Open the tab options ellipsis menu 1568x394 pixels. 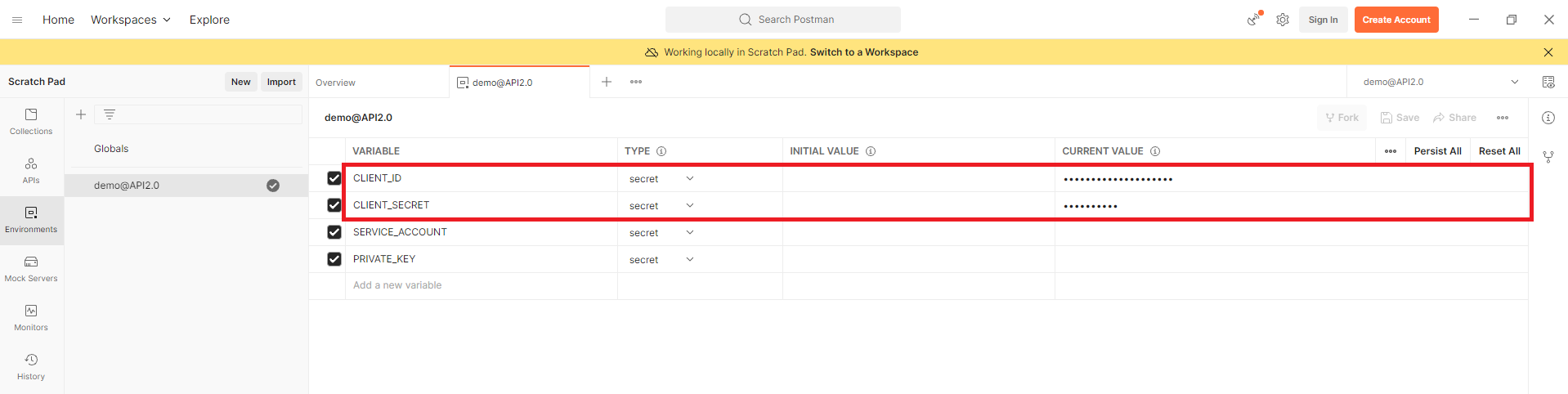point(636,82)
